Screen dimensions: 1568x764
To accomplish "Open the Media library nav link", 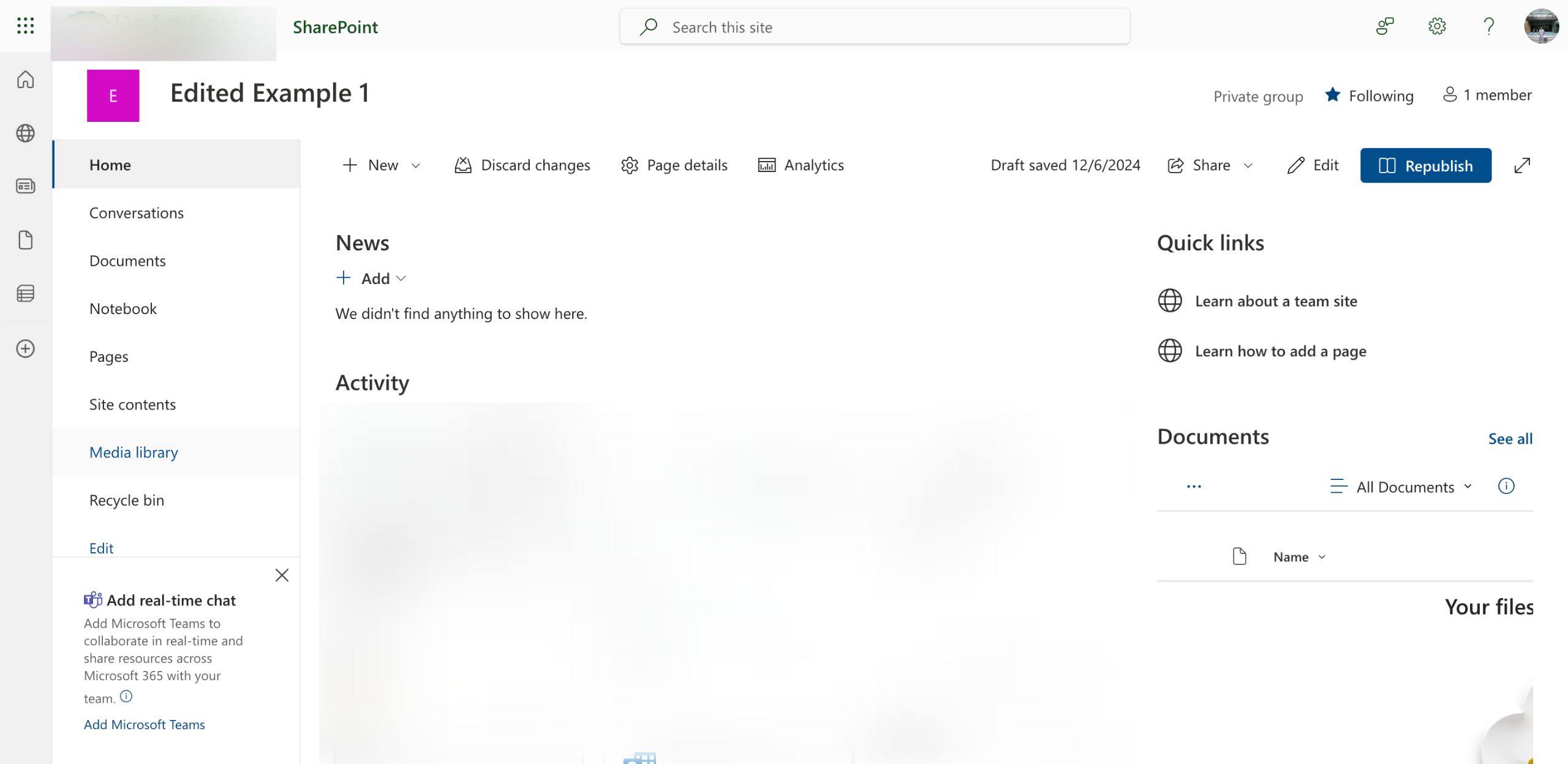I will 176,452.
